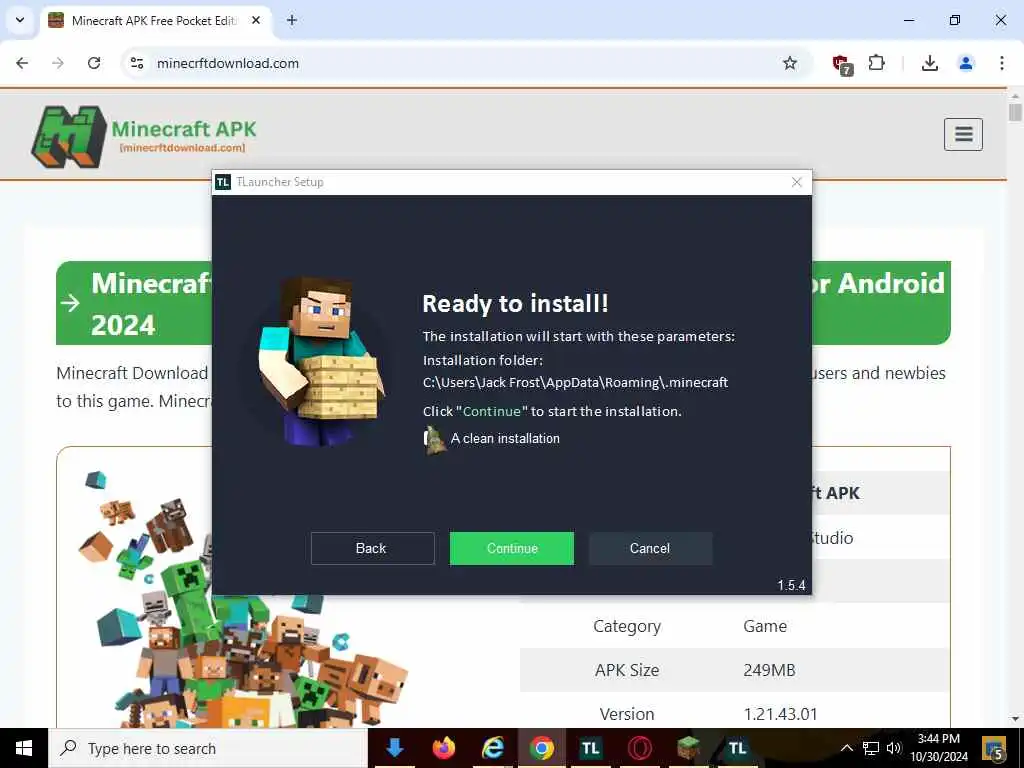
Task: Open the tab search dropdown chevron
Action: click(x=20, y=20)
